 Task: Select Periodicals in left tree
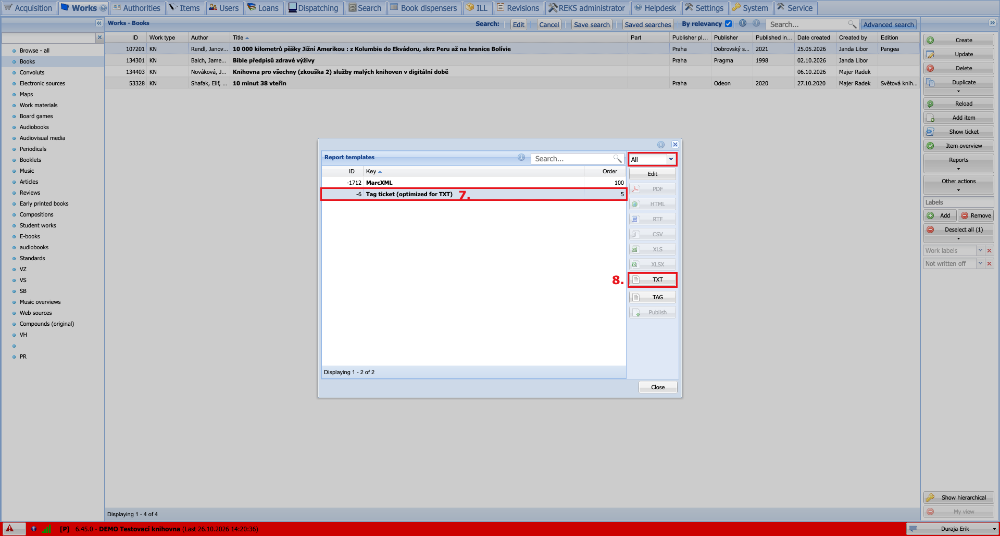[x=33, y=149]
